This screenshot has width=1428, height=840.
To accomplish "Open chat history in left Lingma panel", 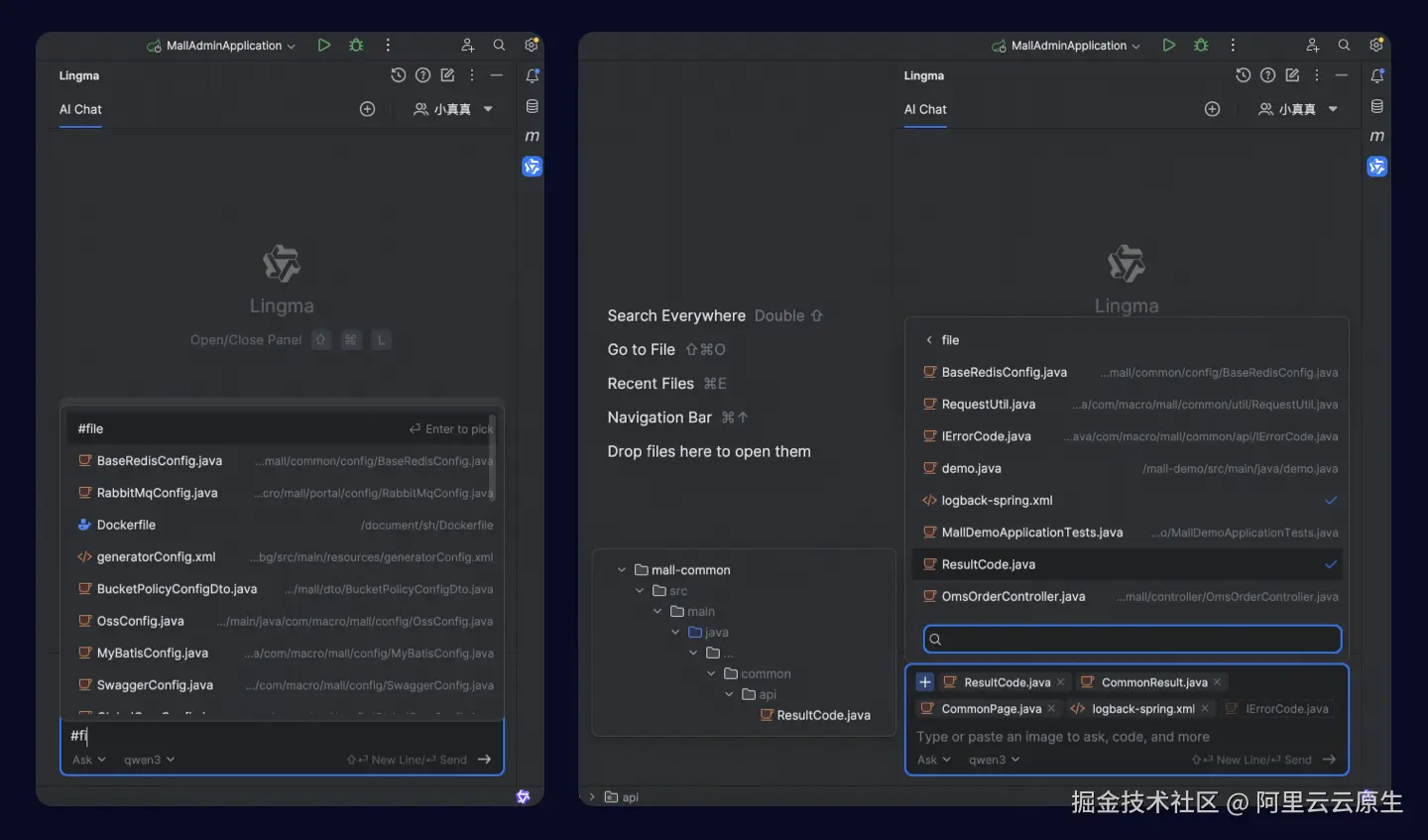I will 399,75.
